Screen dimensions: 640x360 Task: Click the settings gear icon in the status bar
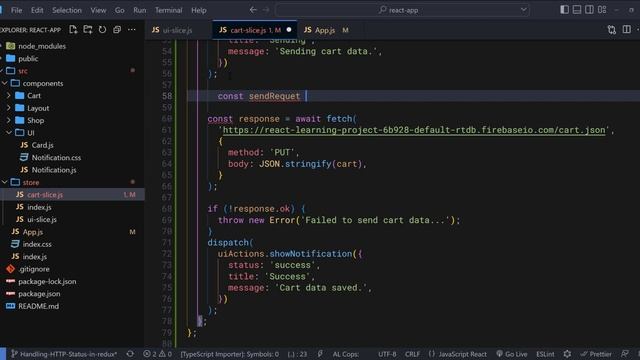click(567, 354)
